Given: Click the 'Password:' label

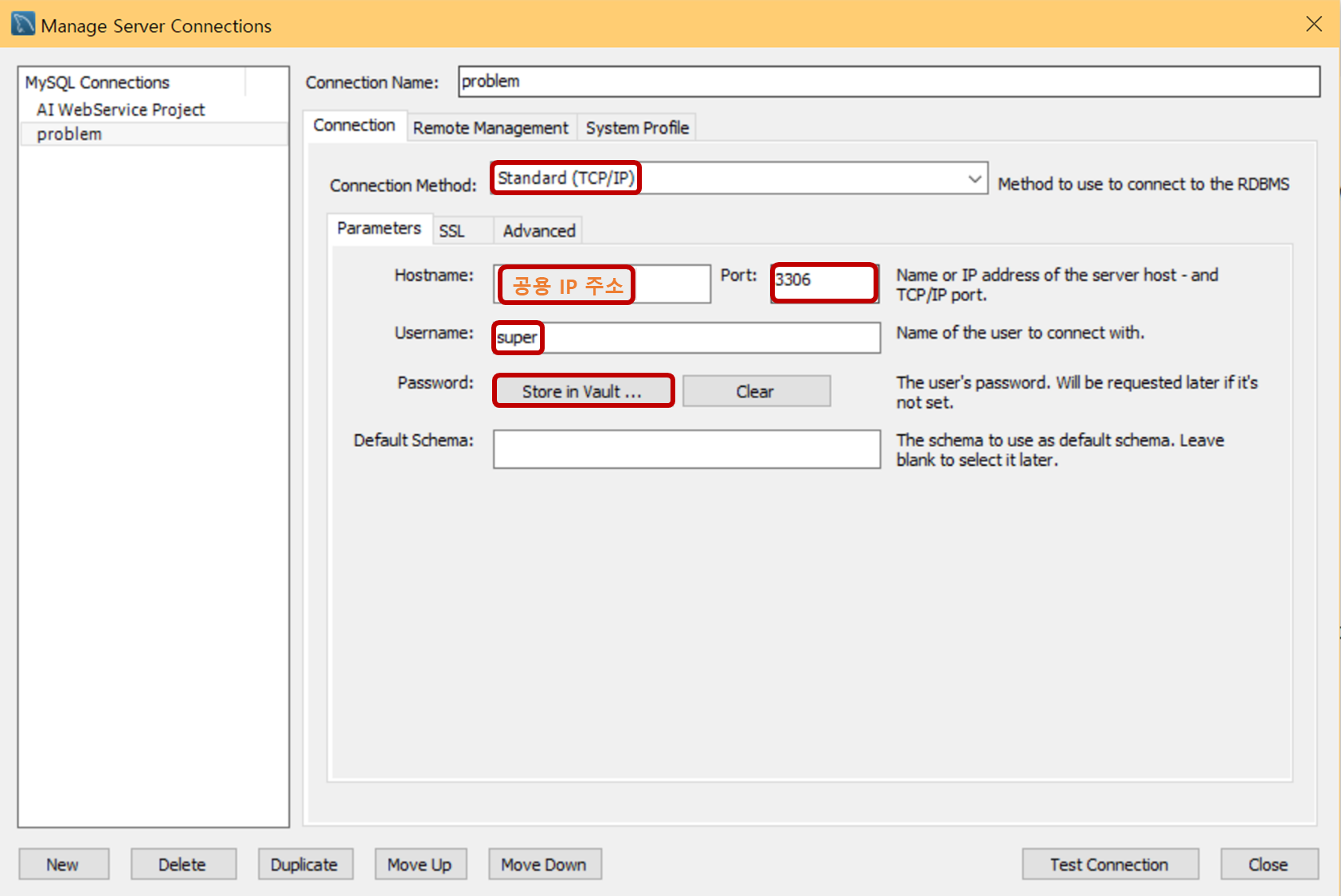Looking at the screenshot, I should (x=436, y=383).
